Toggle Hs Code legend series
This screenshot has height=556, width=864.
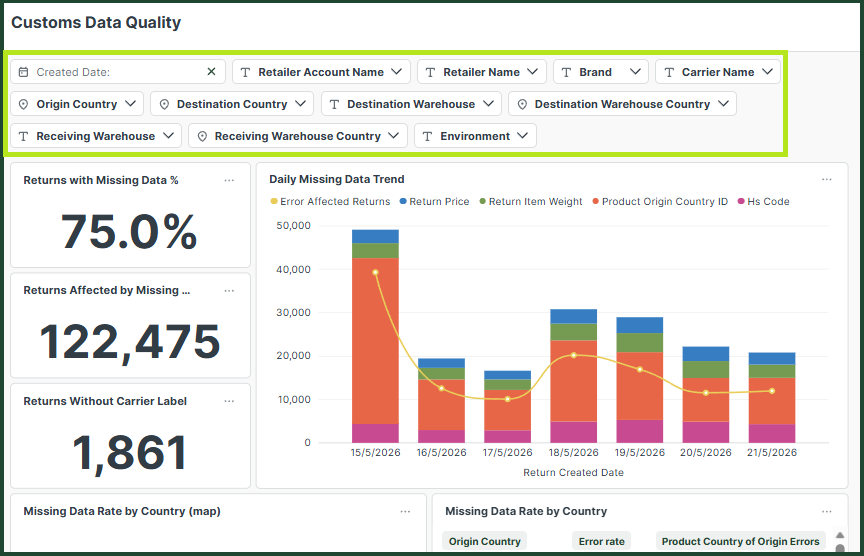[x=764, y=202]
